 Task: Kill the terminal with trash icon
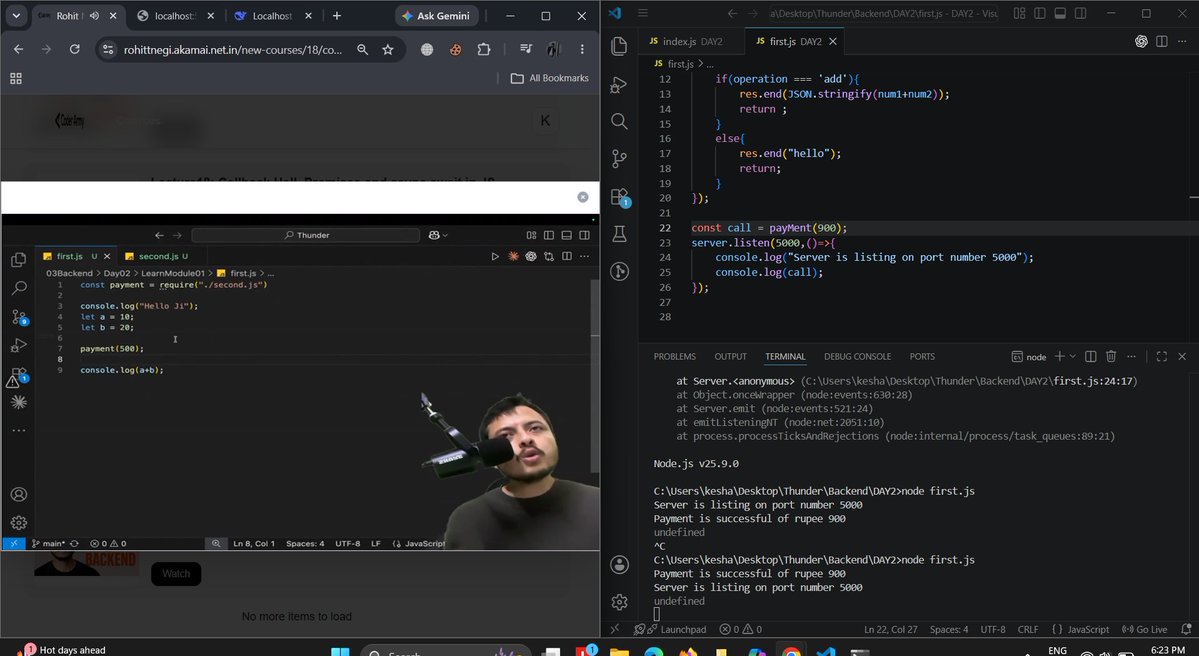coord(1111,356)
